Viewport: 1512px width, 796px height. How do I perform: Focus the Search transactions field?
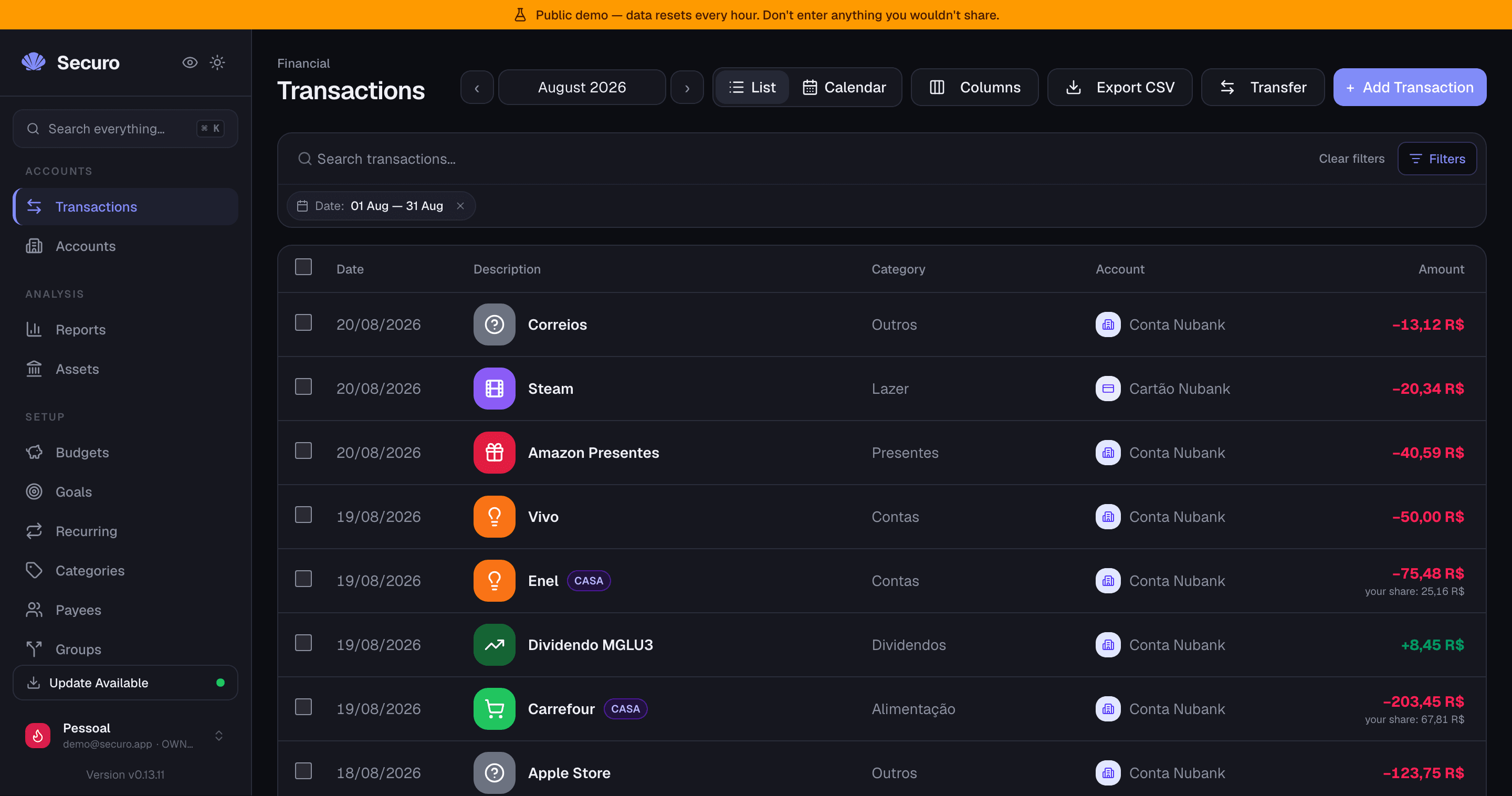click(x=798, y=159)
